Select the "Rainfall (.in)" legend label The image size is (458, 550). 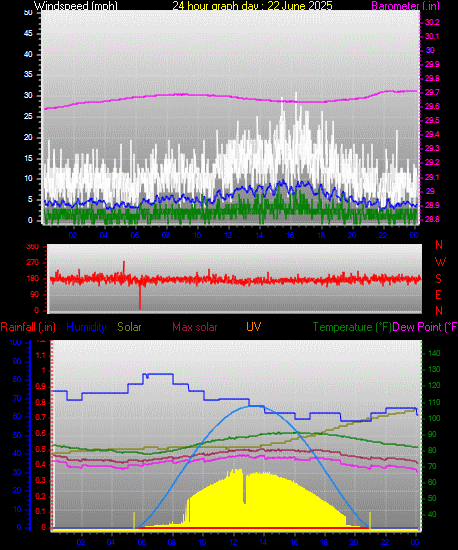[x=28, y=327]
